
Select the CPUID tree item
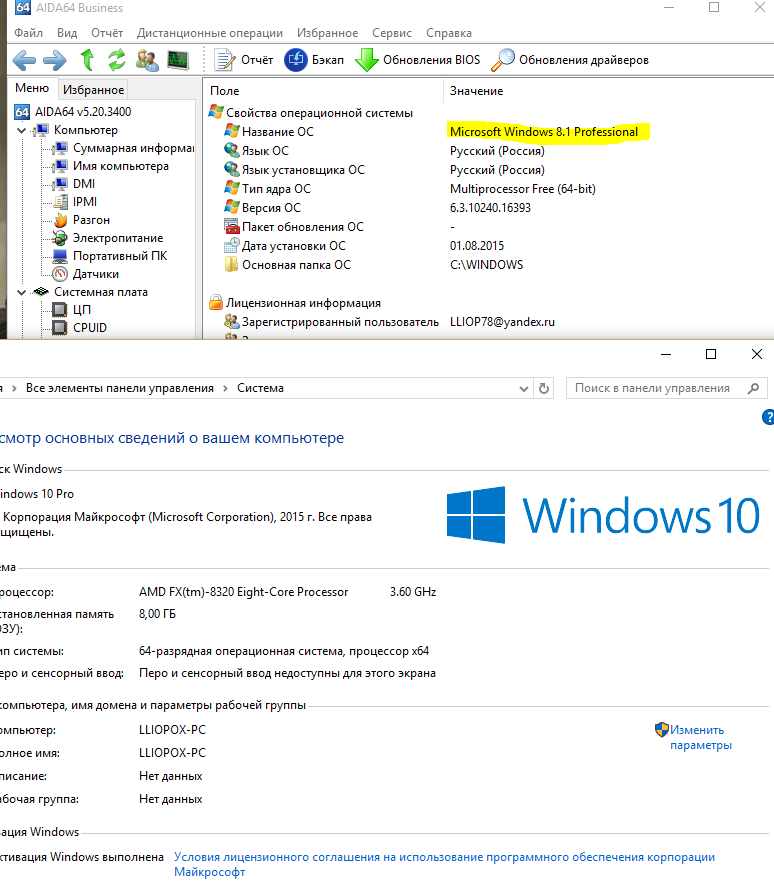[79, 328]
